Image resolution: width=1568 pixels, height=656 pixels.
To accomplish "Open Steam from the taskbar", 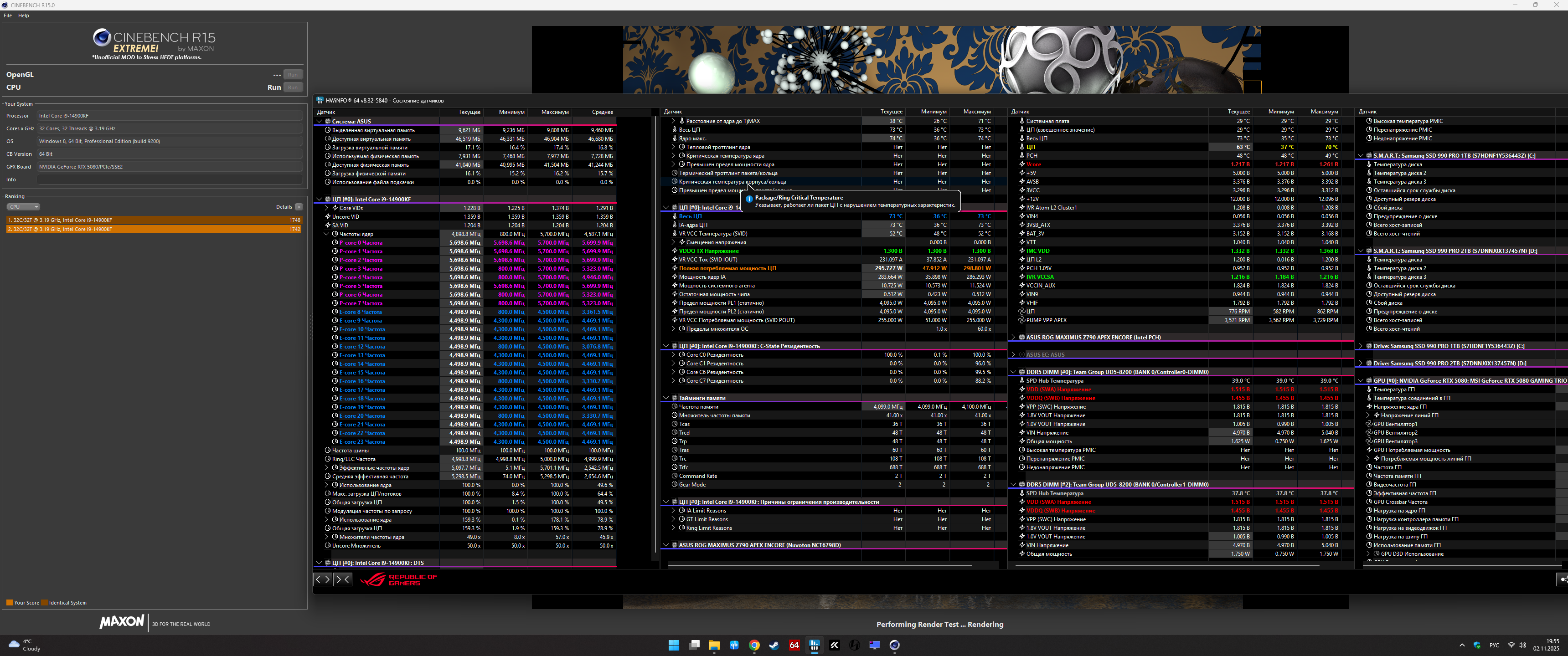I will point(774,645).
